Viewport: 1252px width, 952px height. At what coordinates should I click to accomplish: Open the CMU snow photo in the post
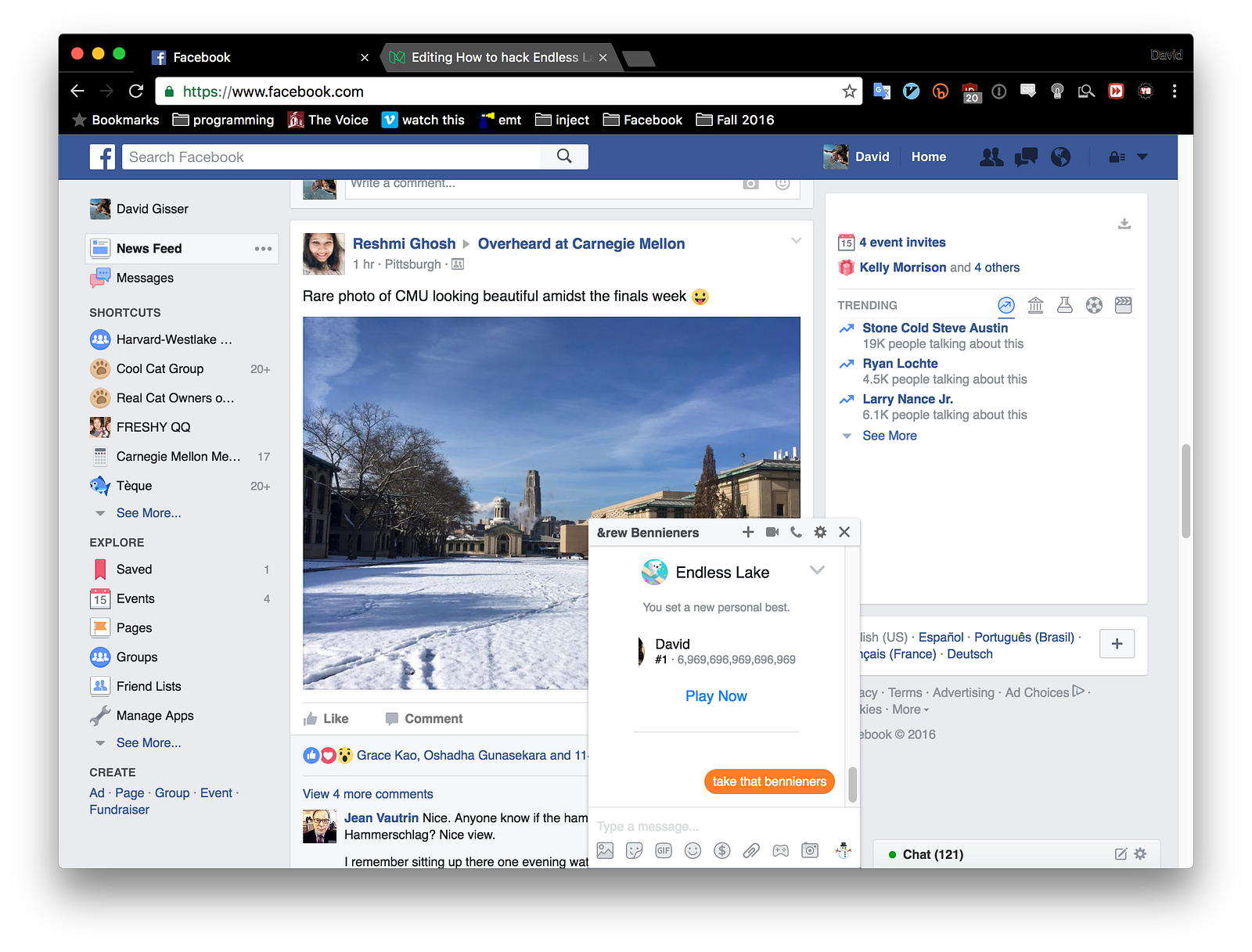point(552,503)
